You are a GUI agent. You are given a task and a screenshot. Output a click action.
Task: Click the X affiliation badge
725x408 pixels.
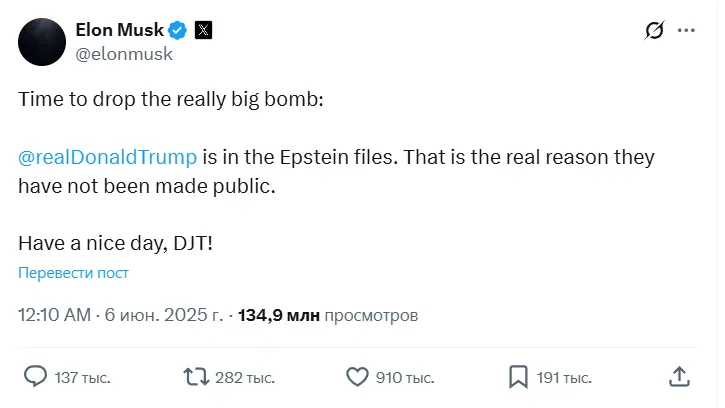pyautogui.click(x=203, y=30)
